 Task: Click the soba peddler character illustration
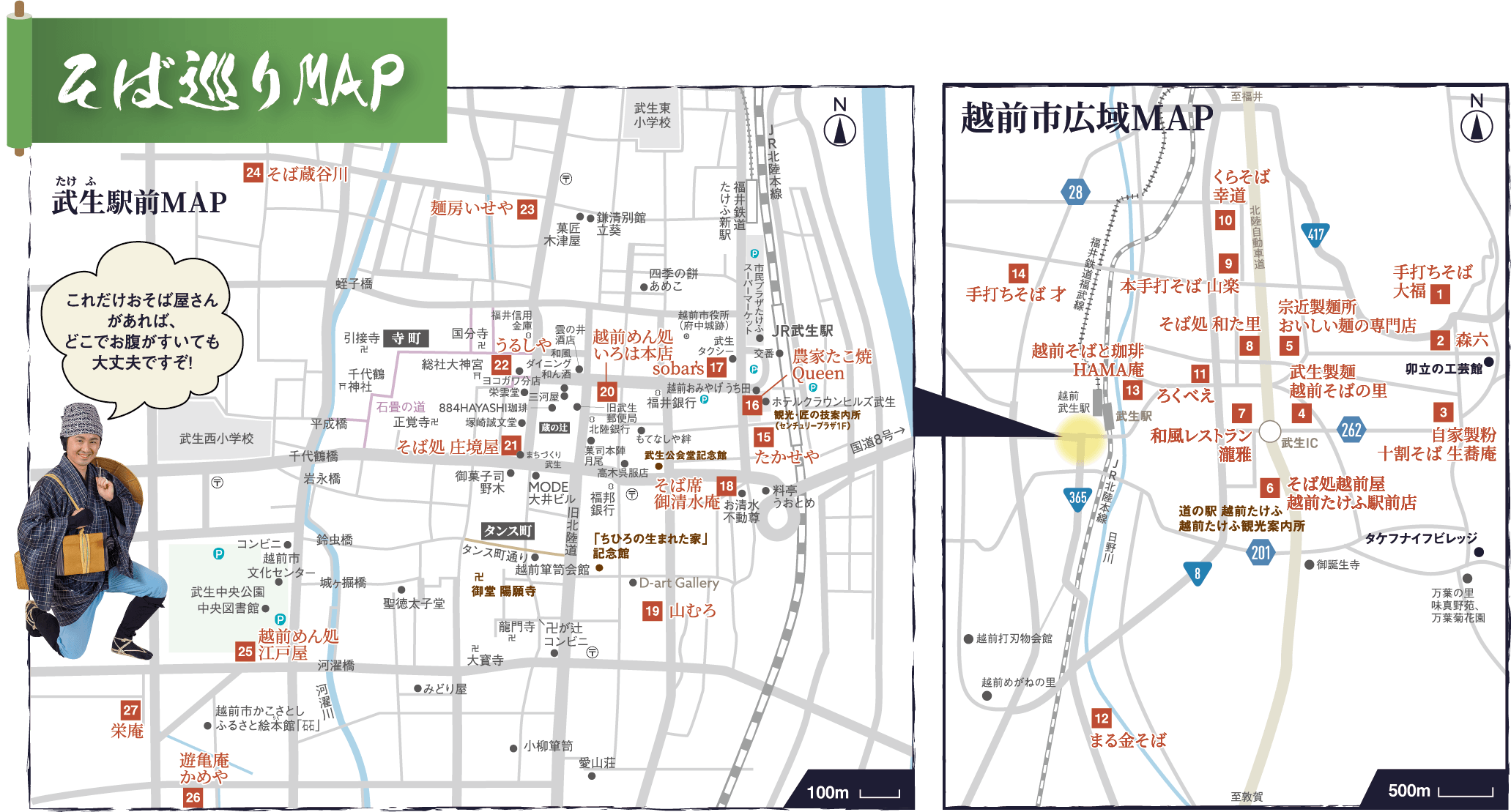pos(89,532)
